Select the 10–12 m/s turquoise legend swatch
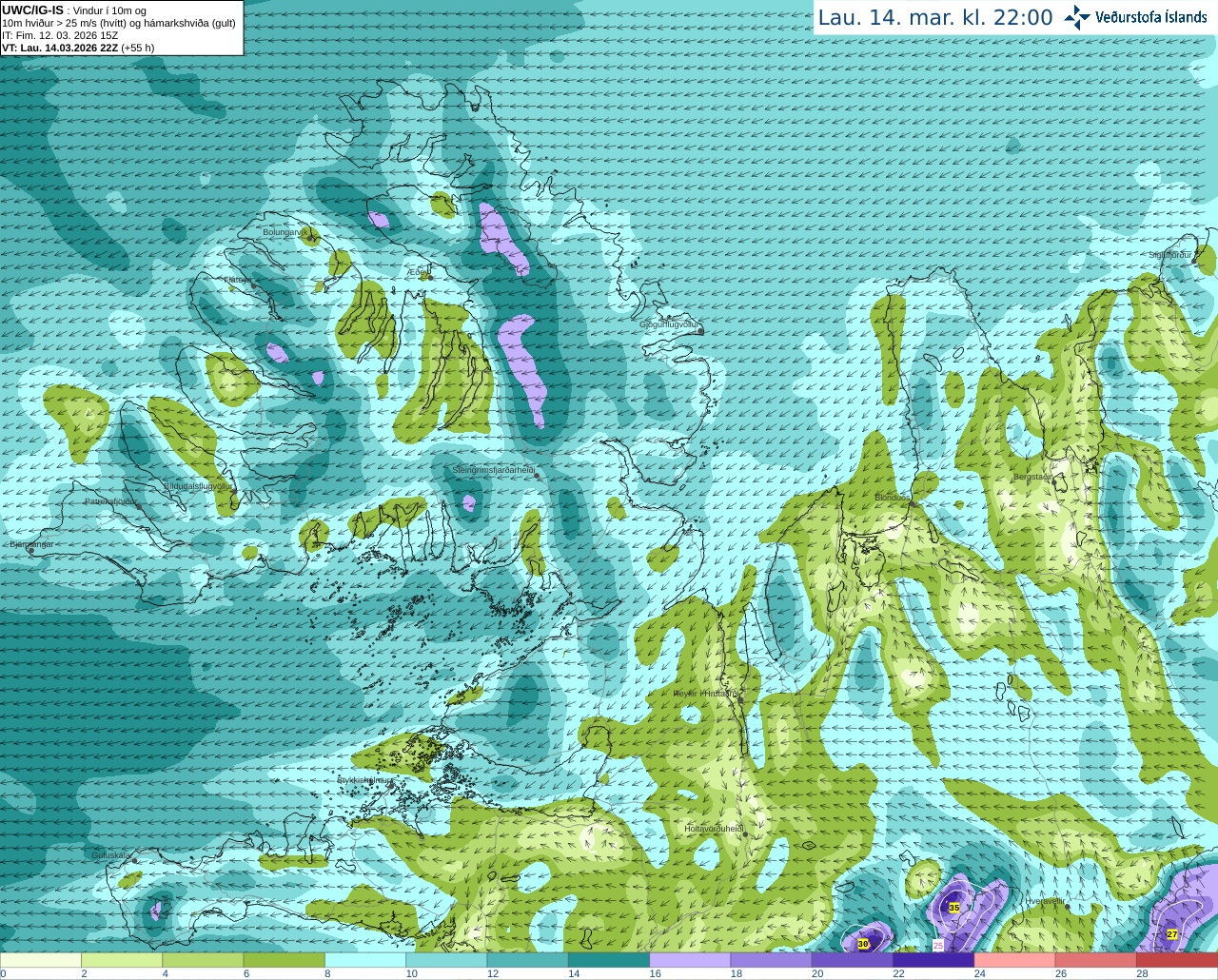The image size is (1218, 980). 446,959
